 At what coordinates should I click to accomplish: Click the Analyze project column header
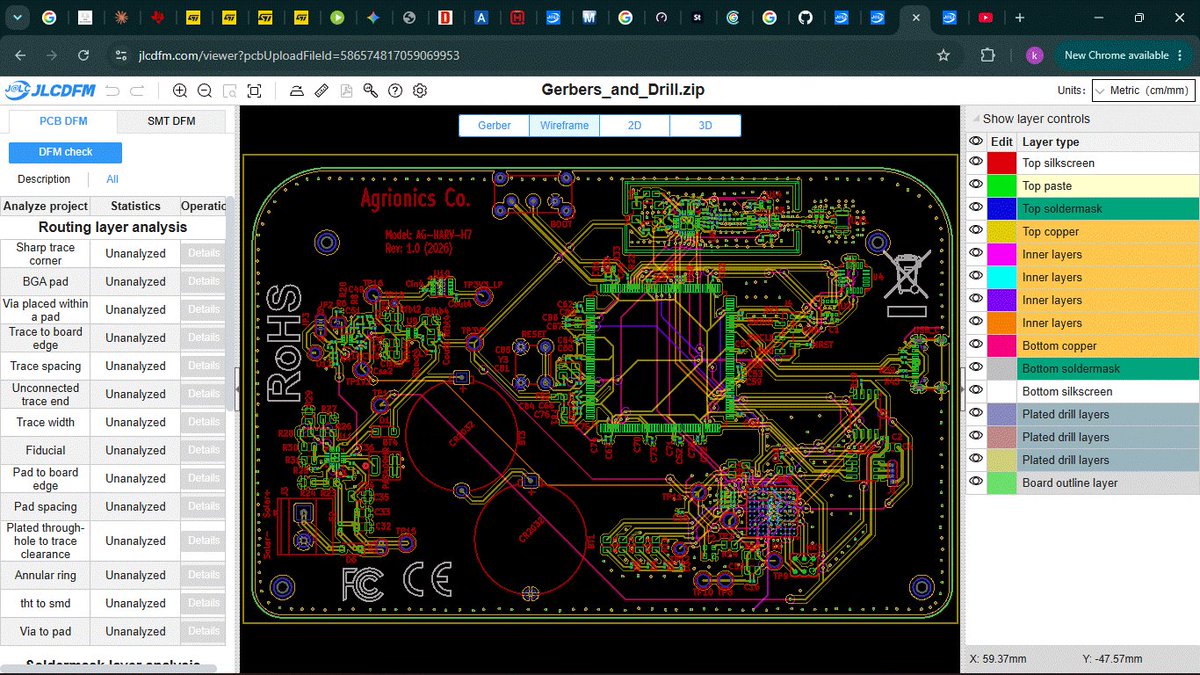(x=45, y=206)
